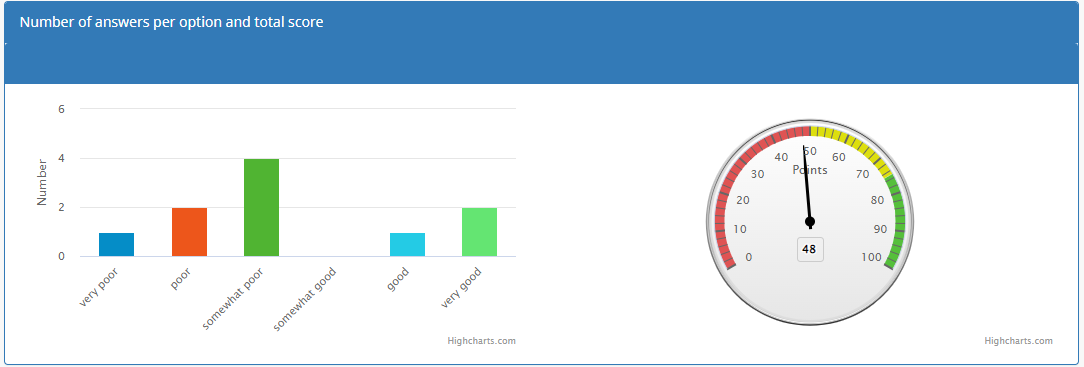This screenshot has width=1084, height=367.
Task: Click the red zone of the gauge
Action: click(x=734, y=174)
